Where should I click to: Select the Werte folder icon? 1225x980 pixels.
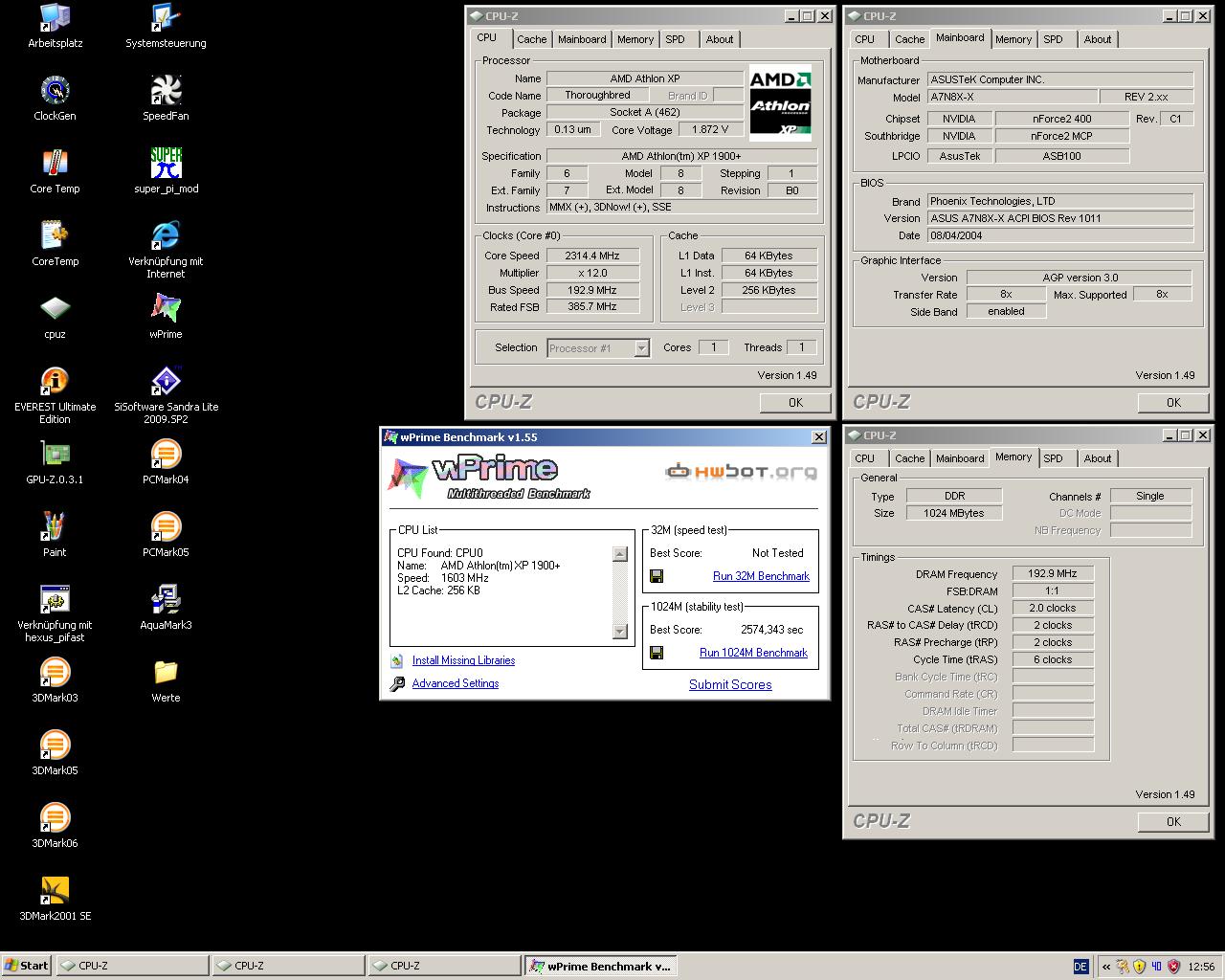coord(166,673)
